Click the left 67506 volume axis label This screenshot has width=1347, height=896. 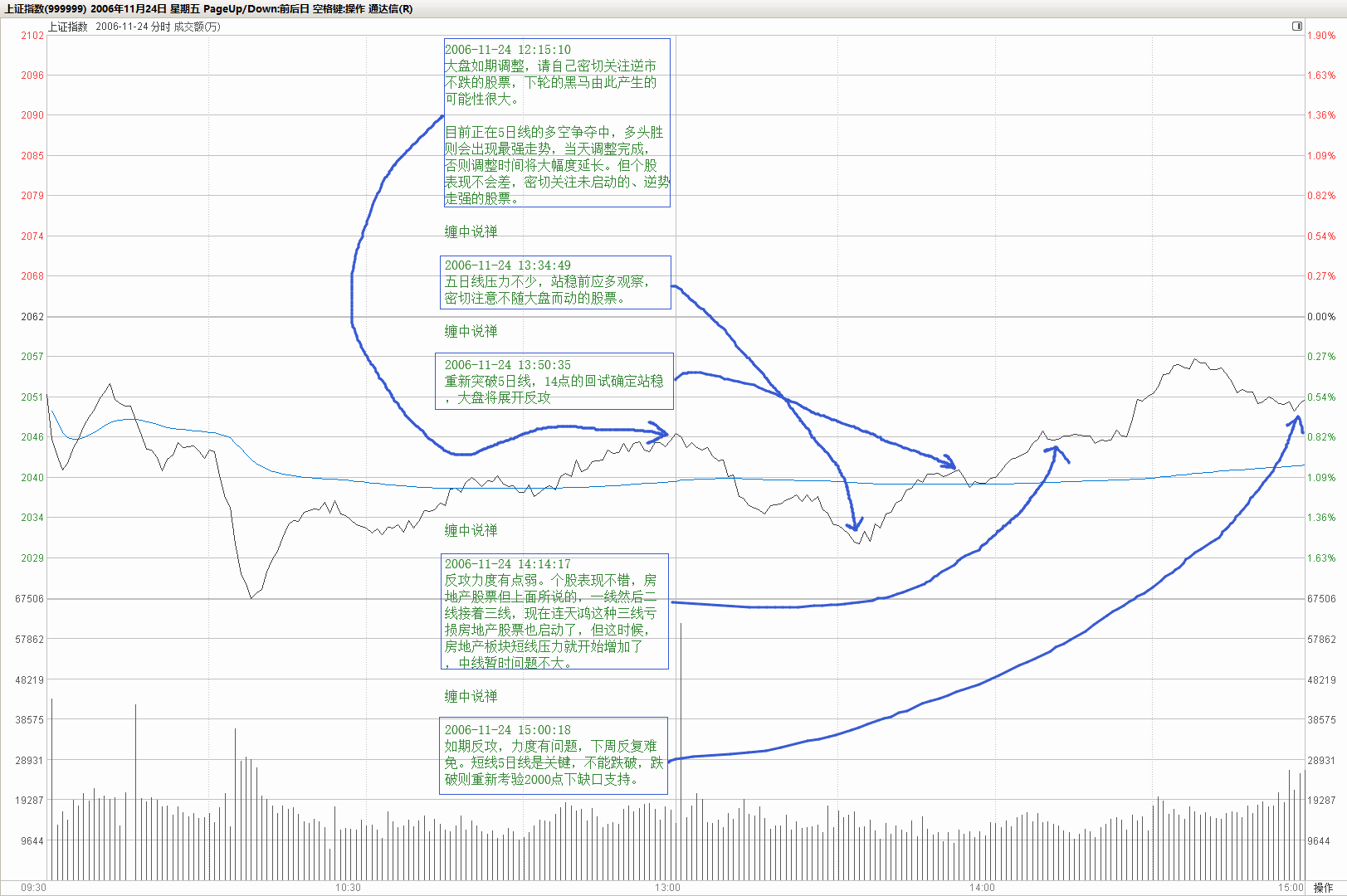point(30,599)
